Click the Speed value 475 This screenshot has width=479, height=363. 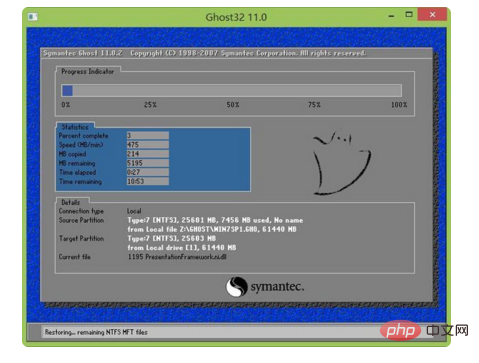coord(148,145)
